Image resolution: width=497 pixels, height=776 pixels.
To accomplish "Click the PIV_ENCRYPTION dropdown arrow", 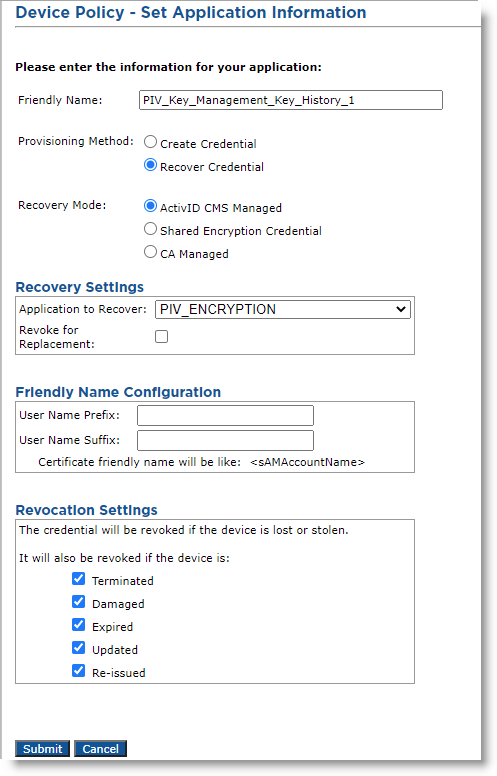I will pyautogui.click(x=401, y=310).
